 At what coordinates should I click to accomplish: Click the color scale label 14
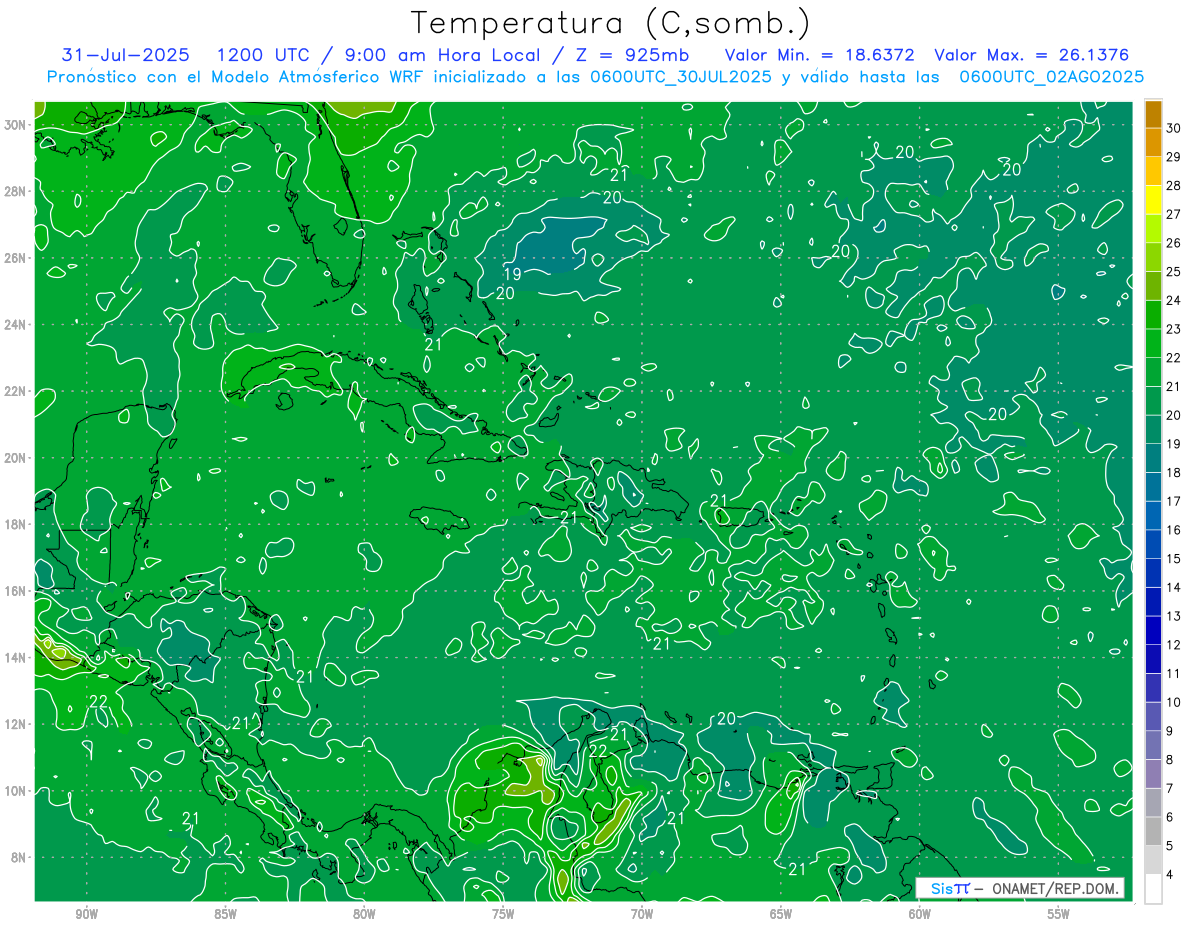[x=1174, y=587]
